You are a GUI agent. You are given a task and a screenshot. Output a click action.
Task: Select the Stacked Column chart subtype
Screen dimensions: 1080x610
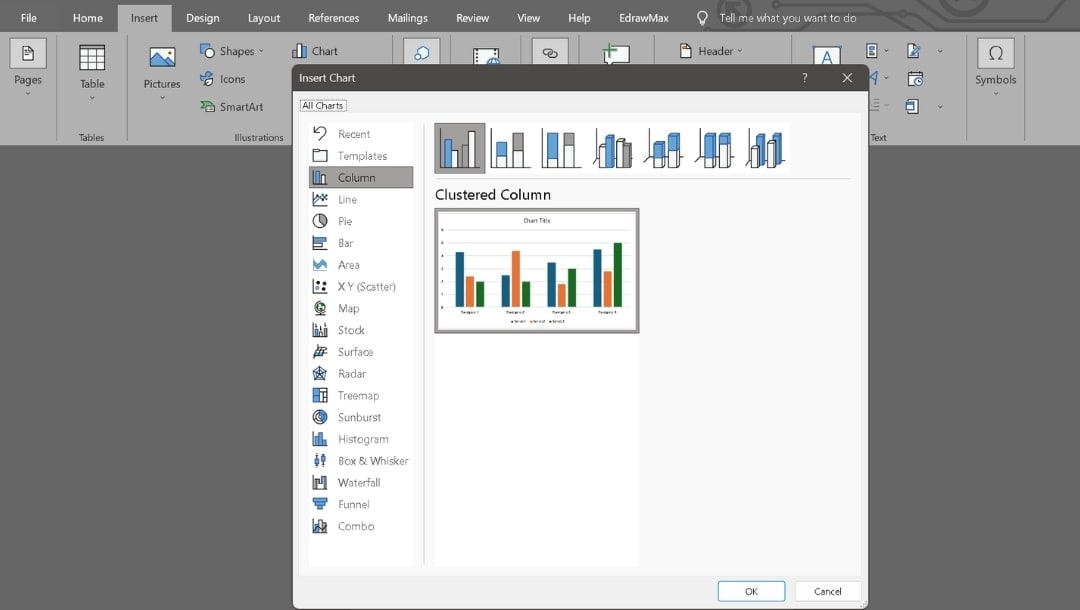510,147
